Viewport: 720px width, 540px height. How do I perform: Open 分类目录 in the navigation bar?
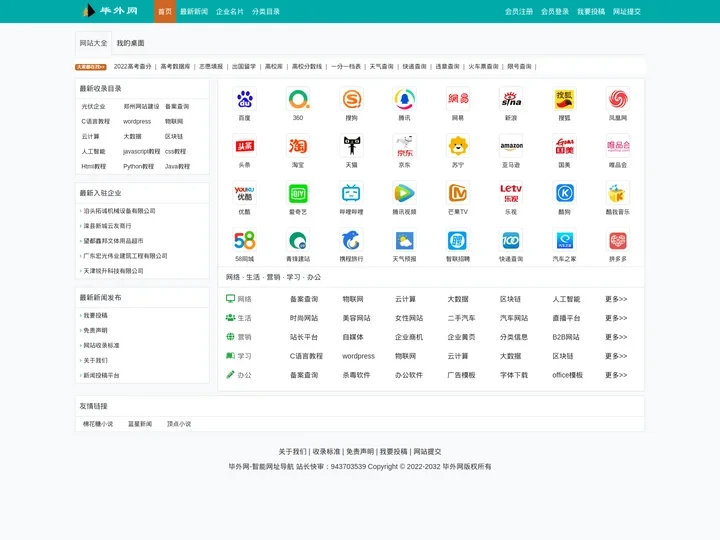[x=265, y=11]
